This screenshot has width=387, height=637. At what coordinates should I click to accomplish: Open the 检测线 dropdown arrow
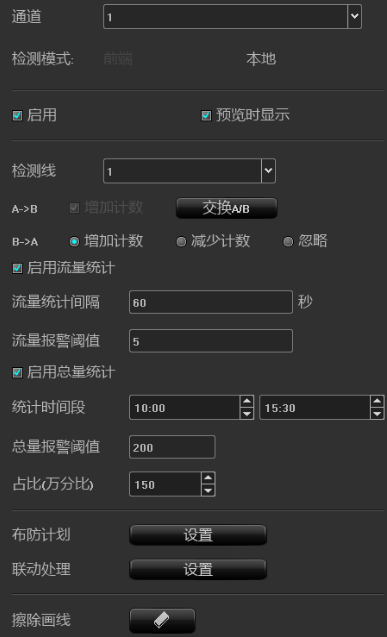(268, 171)
